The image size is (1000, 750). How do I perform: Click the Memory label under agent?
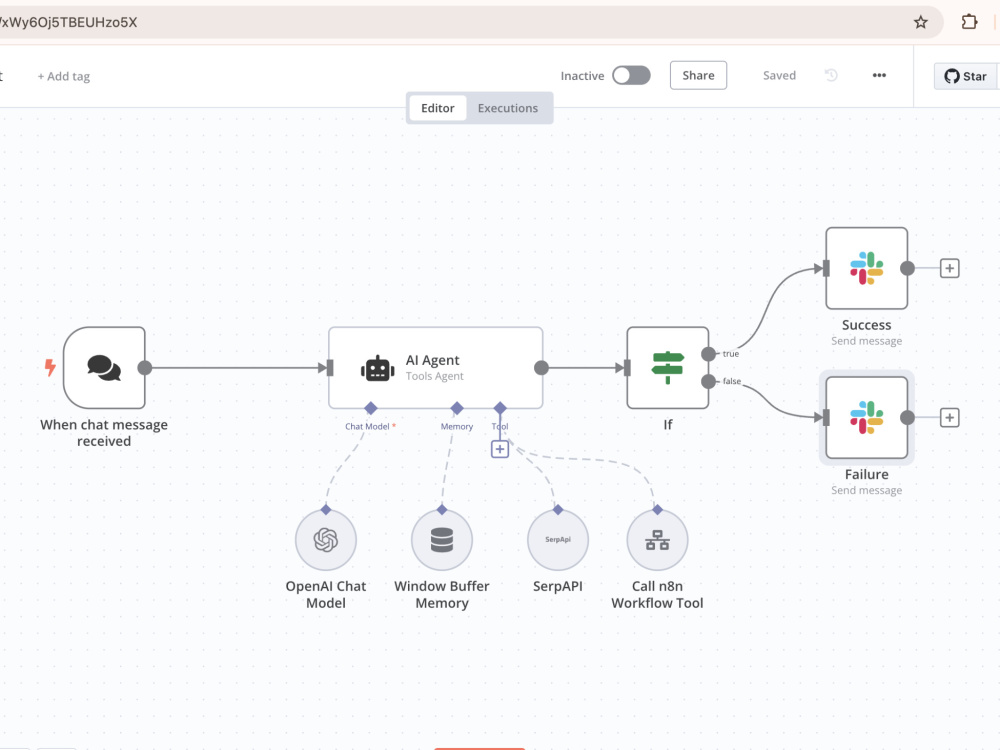(x=457, y=427)
